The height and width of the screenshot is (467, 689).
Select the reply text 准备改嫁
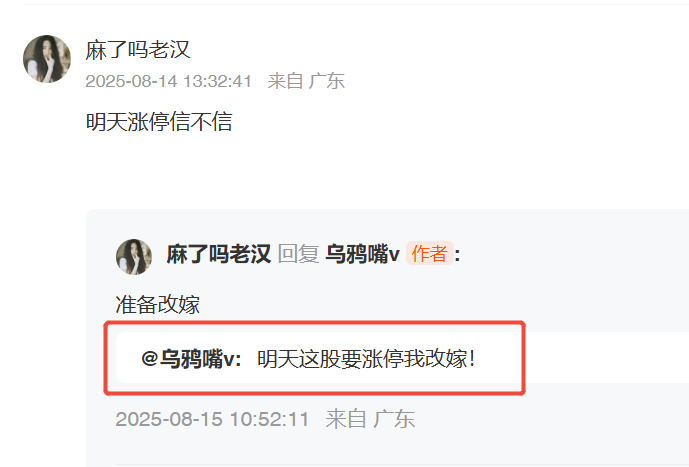(x=157, y=305)
